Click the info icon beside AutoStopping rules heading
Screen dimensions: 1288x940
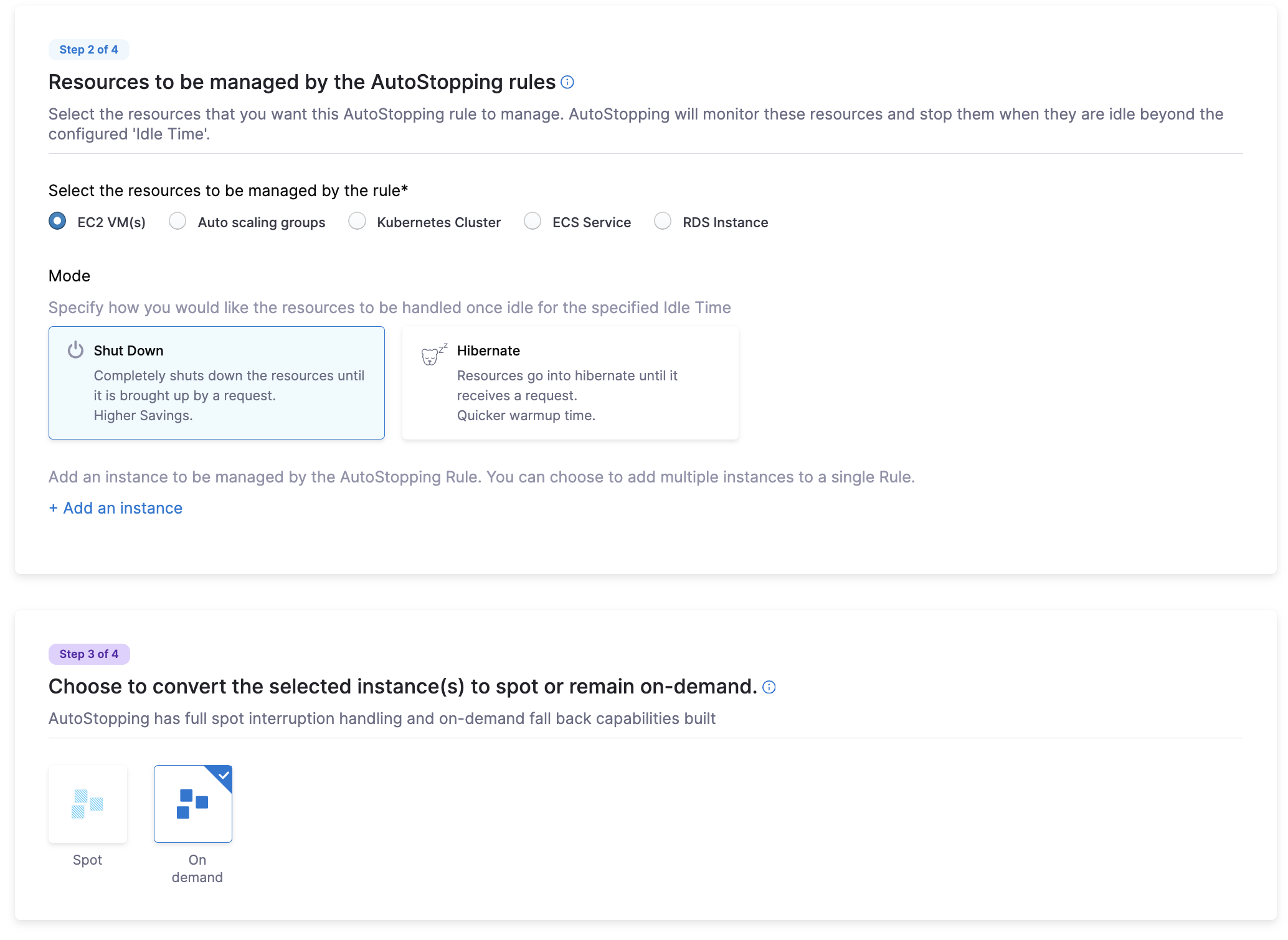click(567, 82)
